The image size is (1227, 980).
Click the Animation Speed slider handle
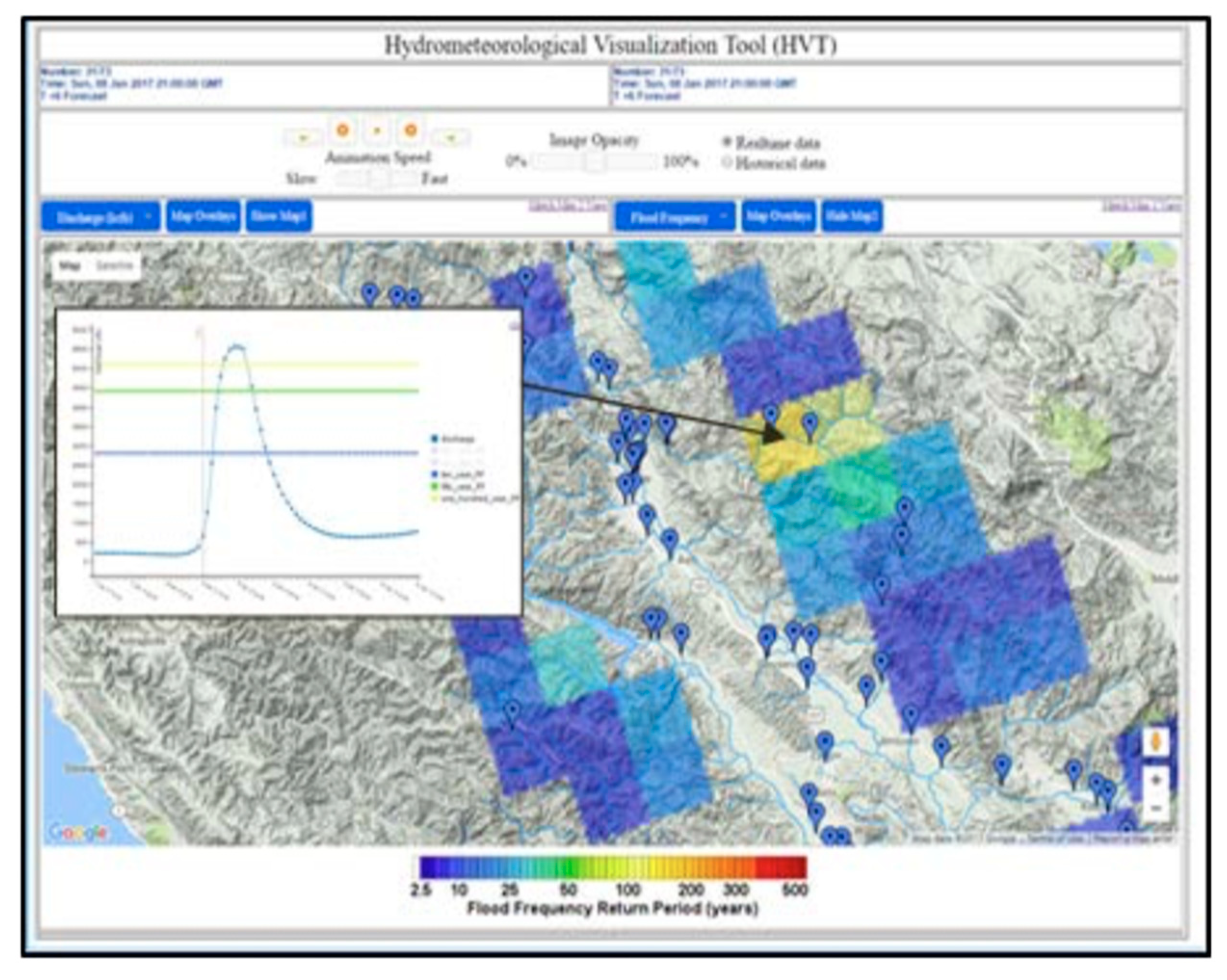pyautogui.click(x=378, y=179)
